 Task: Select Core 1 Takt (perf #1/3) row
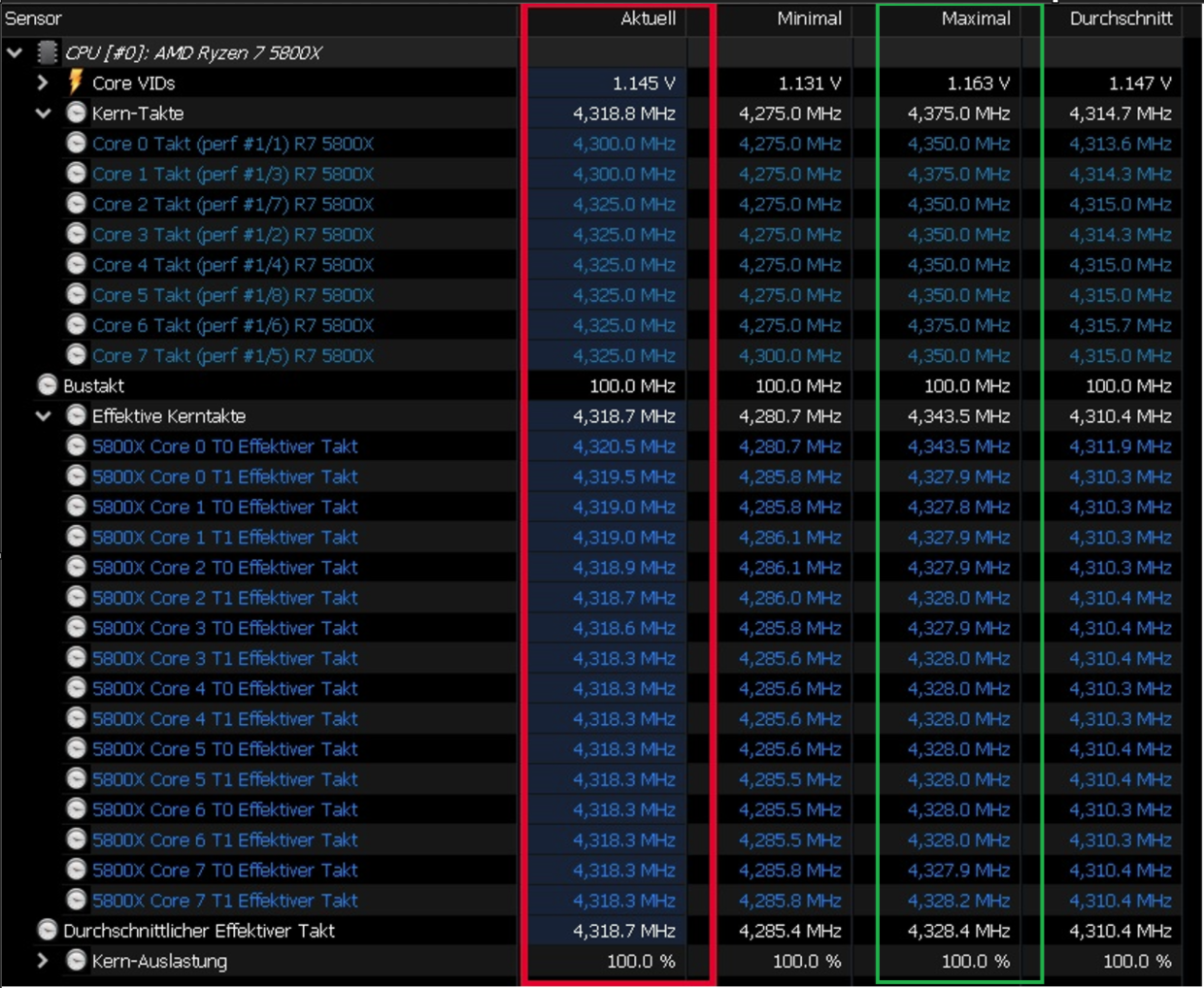pos(233,174)
